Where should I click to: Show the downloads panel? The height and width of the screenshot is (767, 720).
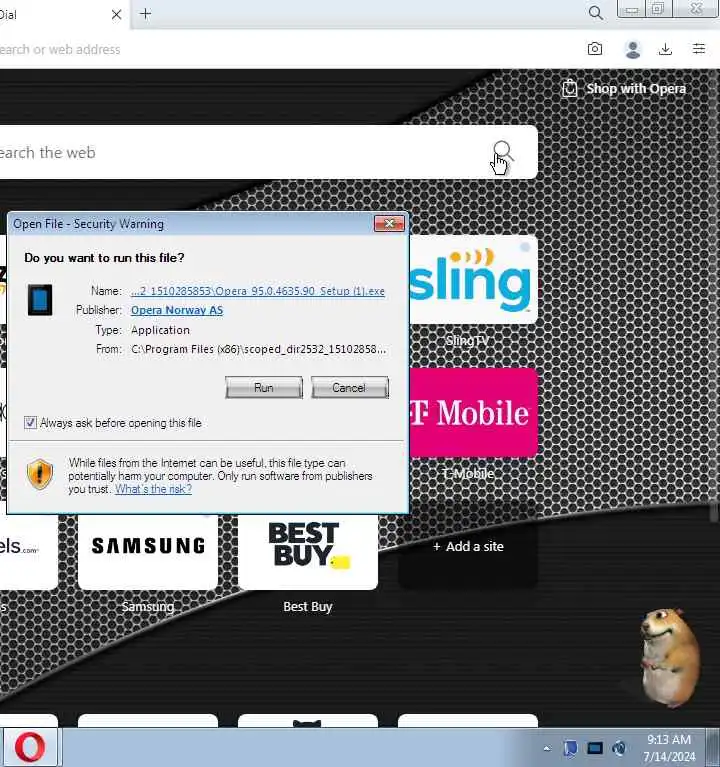665,49
